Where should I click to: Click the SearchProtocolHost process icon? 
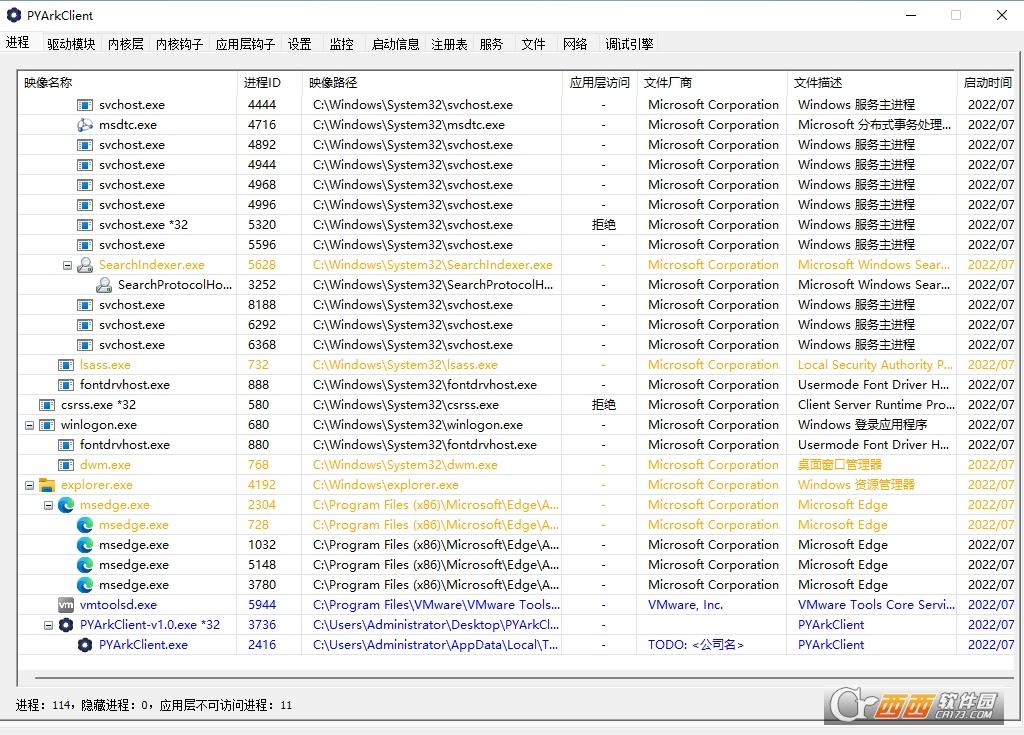[x=104, y=285]
